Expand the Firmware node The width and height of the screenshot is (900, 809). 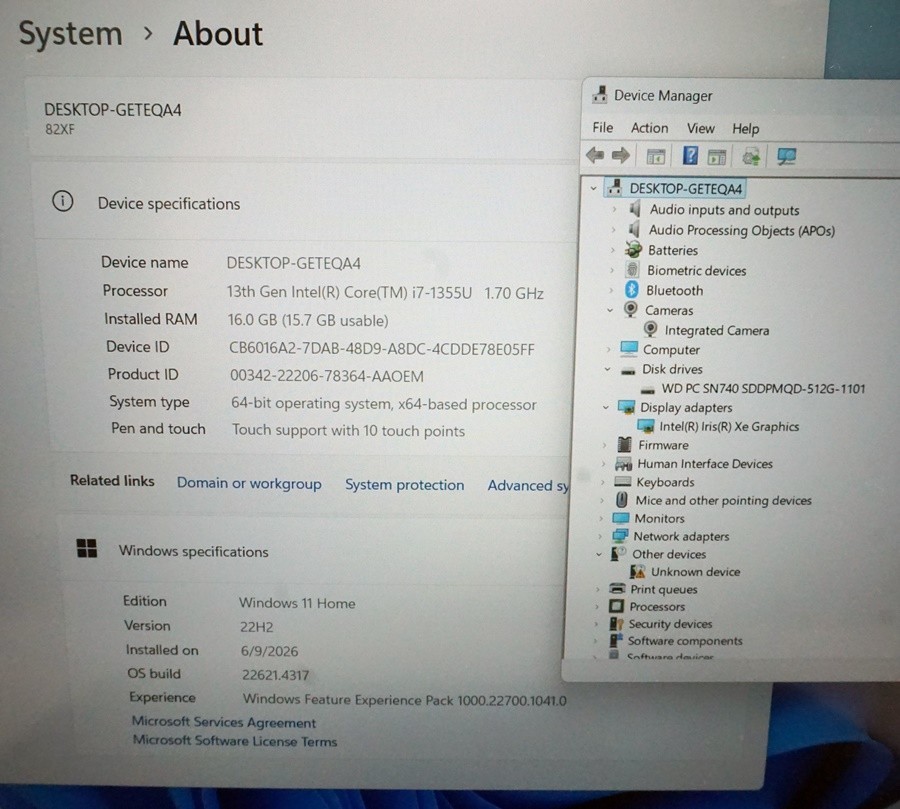click(x=604, y=445)
